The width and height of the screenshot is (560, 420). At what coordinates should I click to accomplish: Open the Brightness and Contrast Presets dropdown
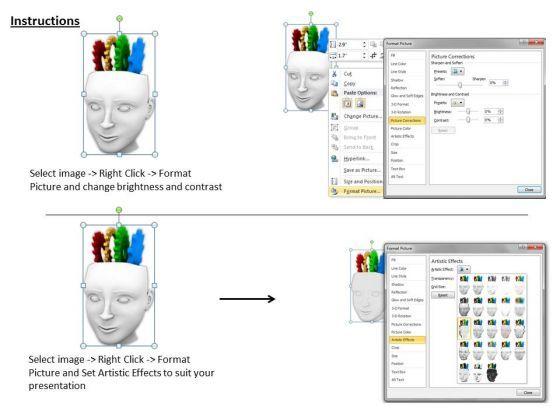click(x=458, y=103)
